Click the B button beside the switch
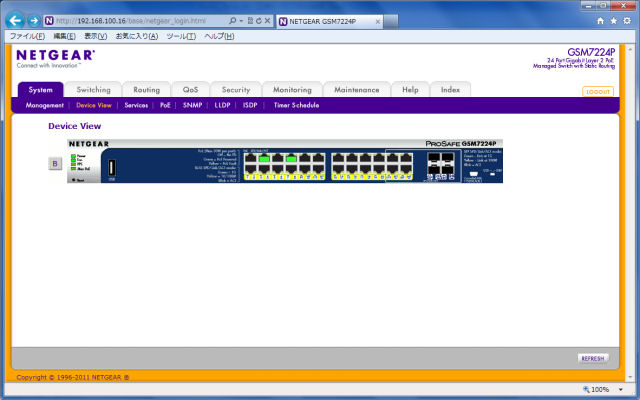The width and height of the screenshot is (640, 400). [x=55, y=164]
